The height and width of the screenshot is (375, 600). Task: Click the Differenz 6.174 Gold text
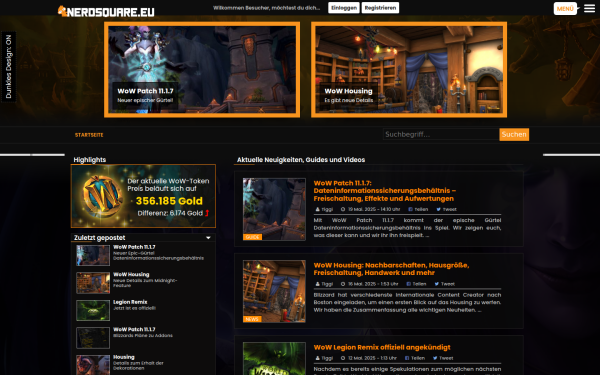(x=170, y=213)
